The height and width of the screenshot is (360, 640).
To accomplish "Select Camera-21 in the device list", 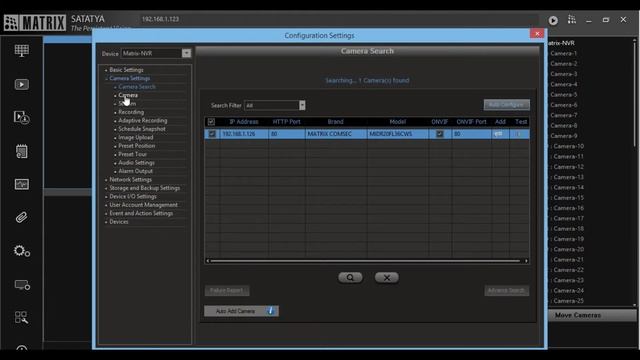I will pyautogui.click(x=569, y=260).
